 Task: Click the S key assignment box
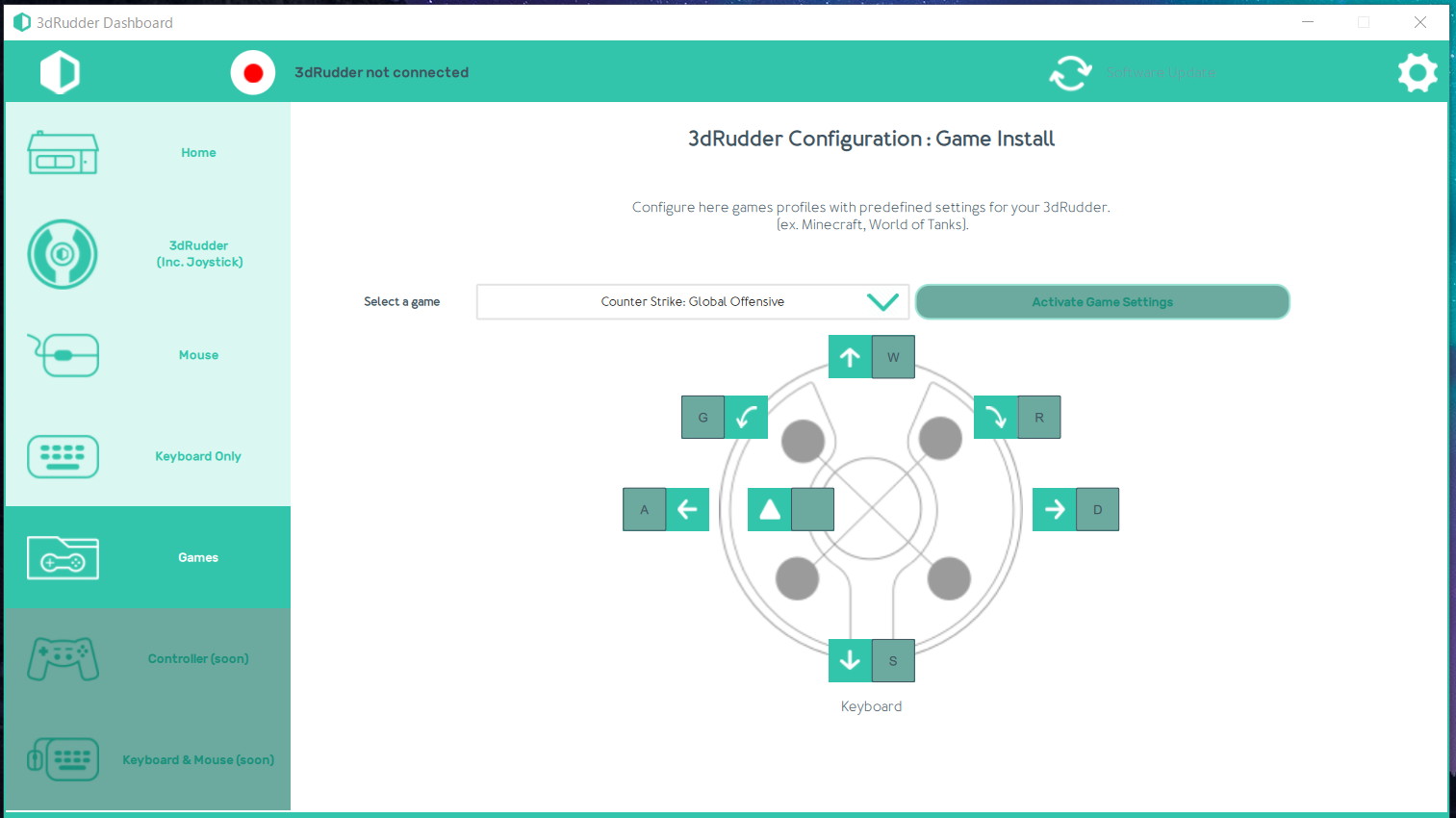click(893, 660)
